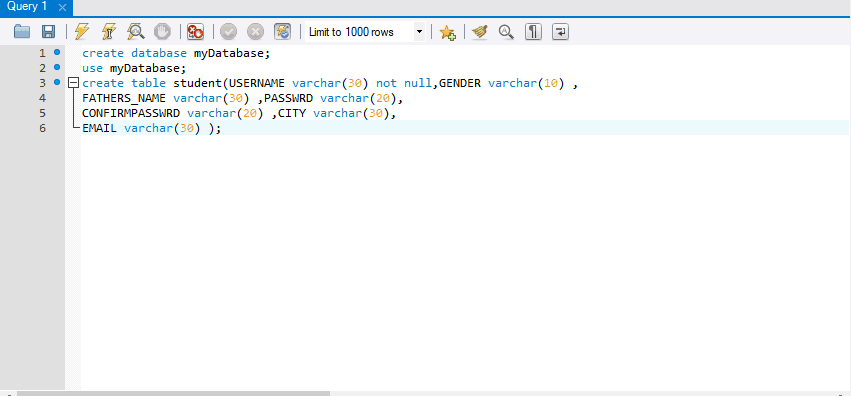
Task: Open a SQL script file
Action: pos(22,31)
